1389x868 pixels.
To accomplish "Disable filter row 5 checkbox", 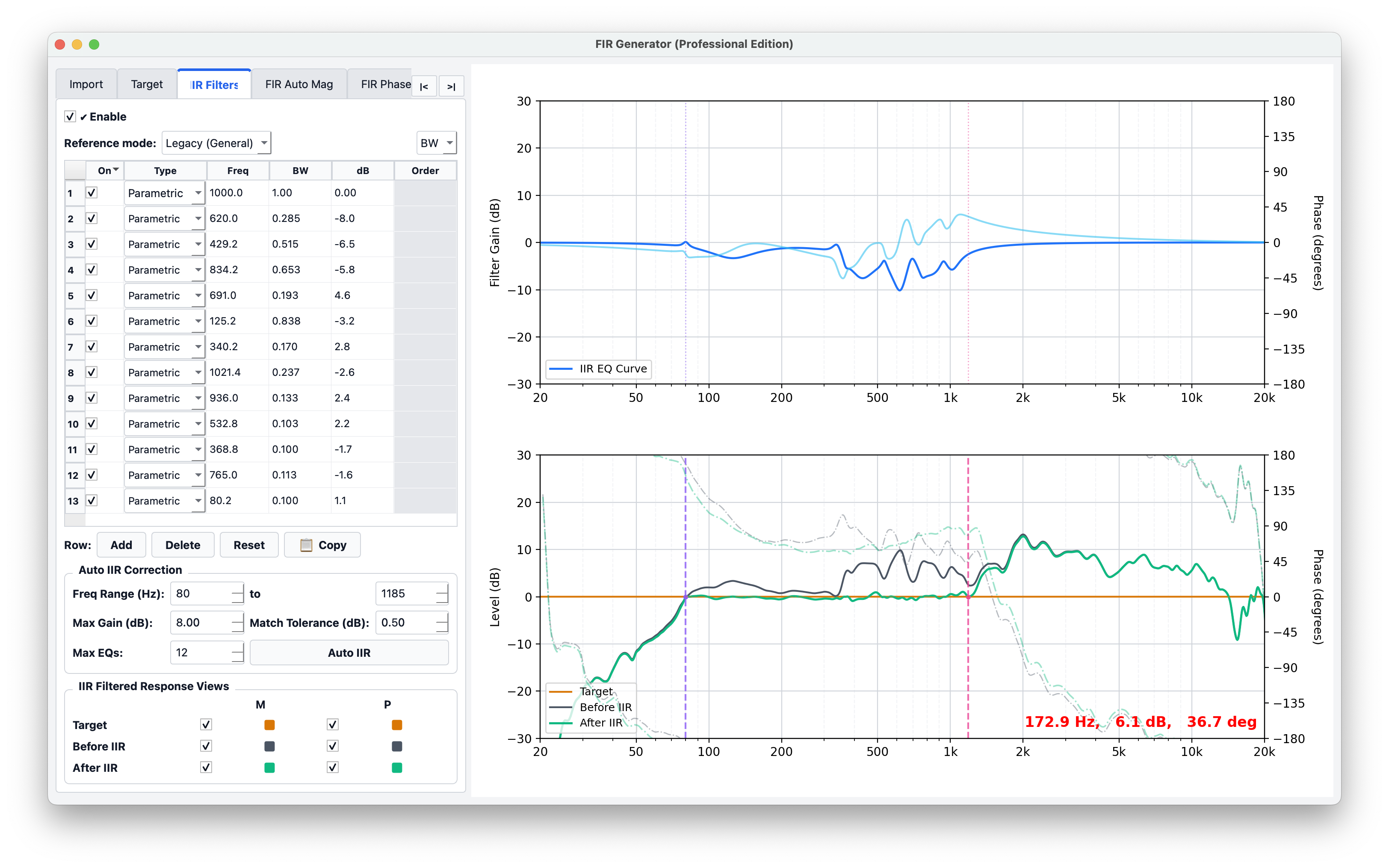I will point(92,295).
